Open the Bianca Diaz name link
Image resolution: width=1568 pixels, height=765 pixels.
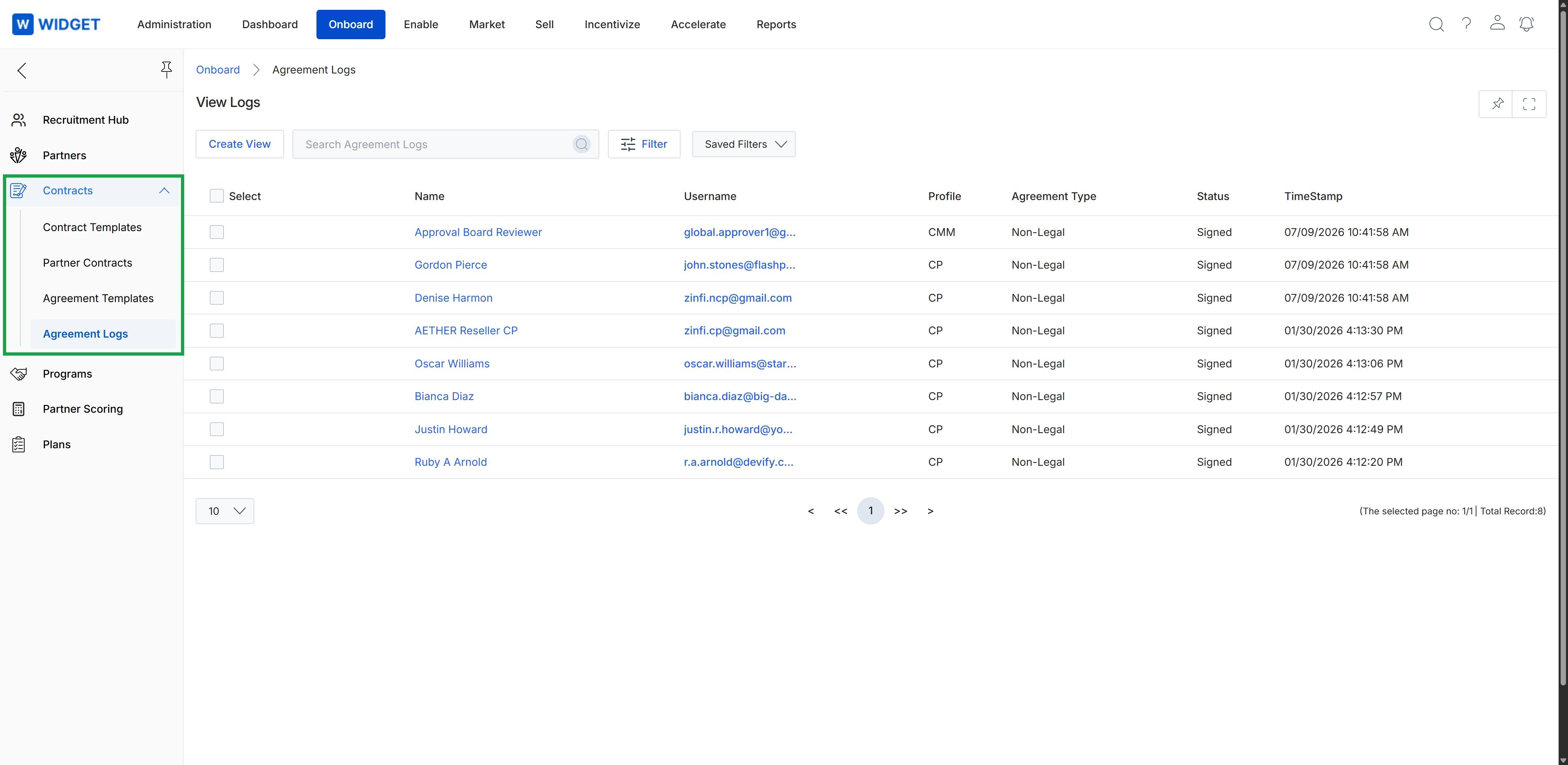tap(444, 396)
